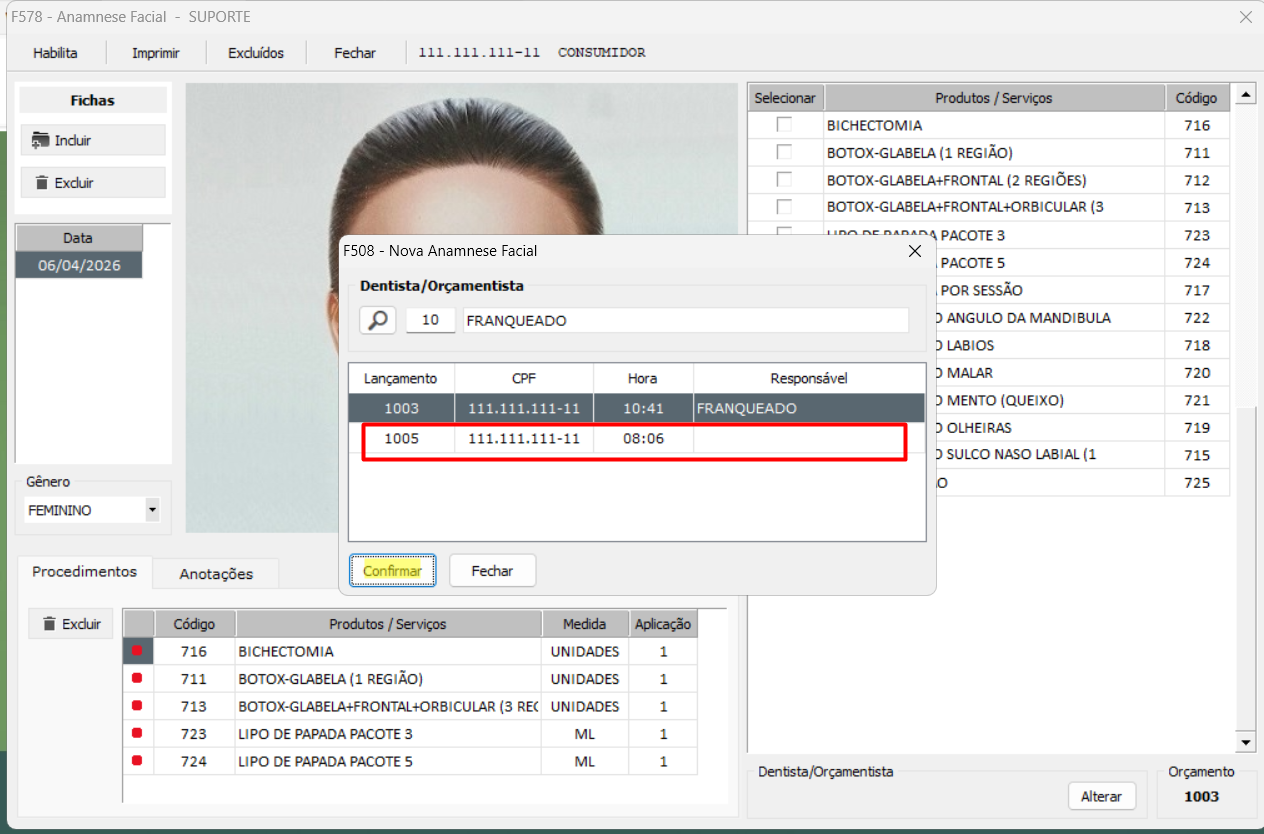Click the red marker on the code 713 row
The image size is (1264, 834).
click(137, 706)
